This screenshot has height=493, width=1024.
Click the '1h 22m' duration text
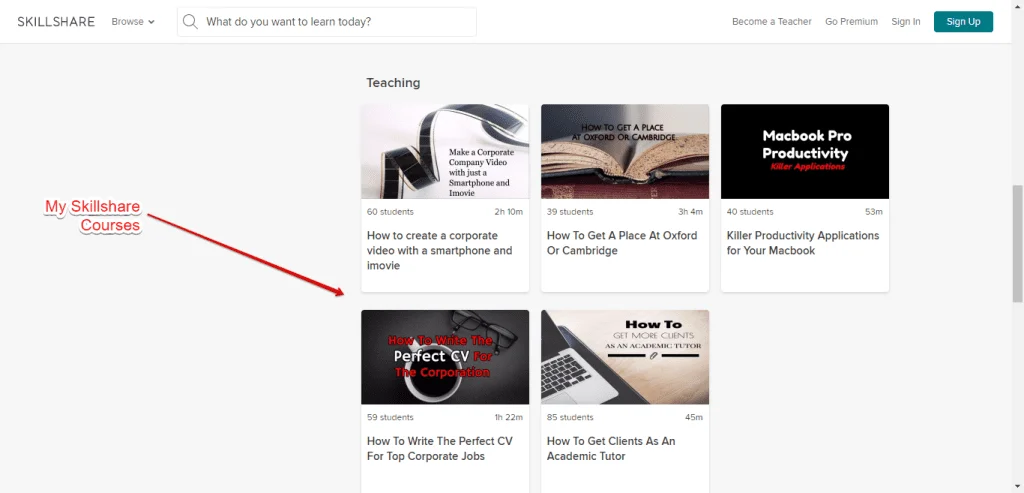(x=509, y=417)
